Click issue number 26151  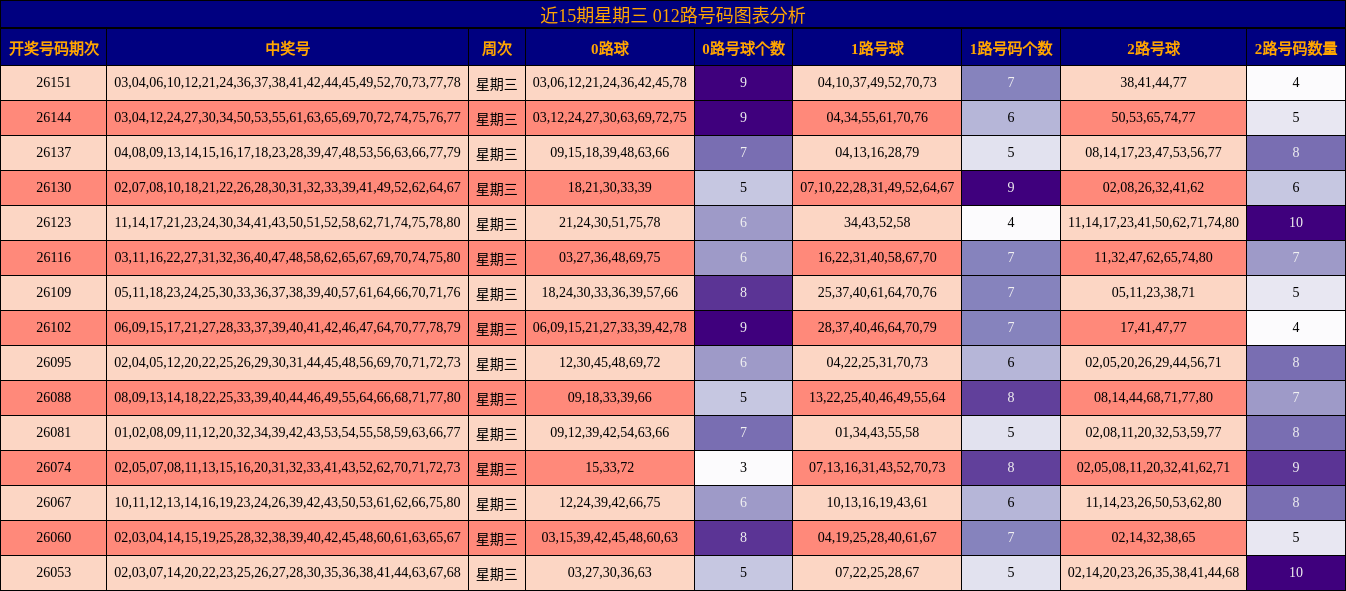click(x=54, y=83)
